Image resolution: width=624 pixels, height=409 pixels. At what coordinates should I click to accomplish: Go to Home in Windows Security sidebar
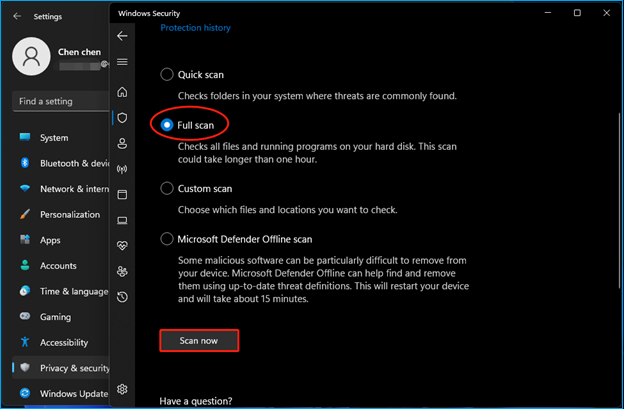click(x=122, y=92)
